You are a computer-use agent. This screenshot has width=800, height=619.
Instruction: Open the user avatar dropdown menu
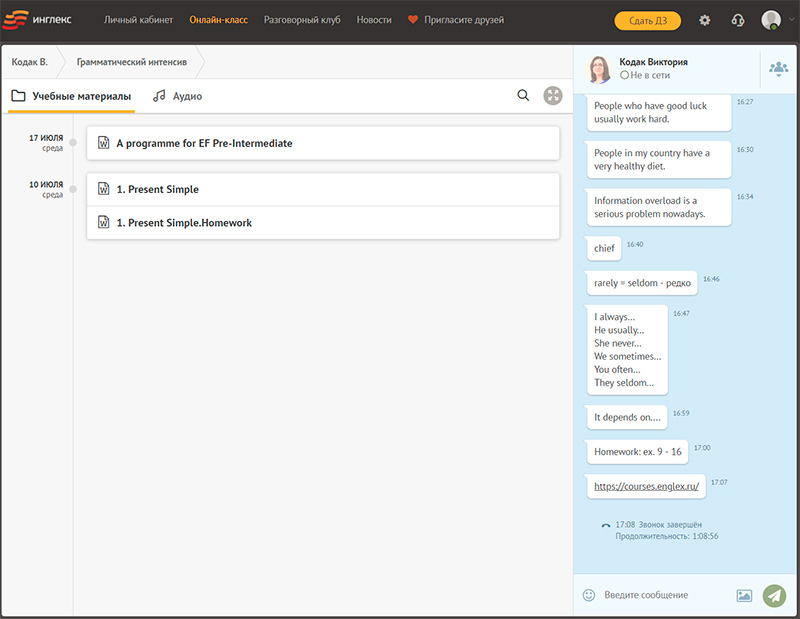pyautogui.click(x=775, y=20)
